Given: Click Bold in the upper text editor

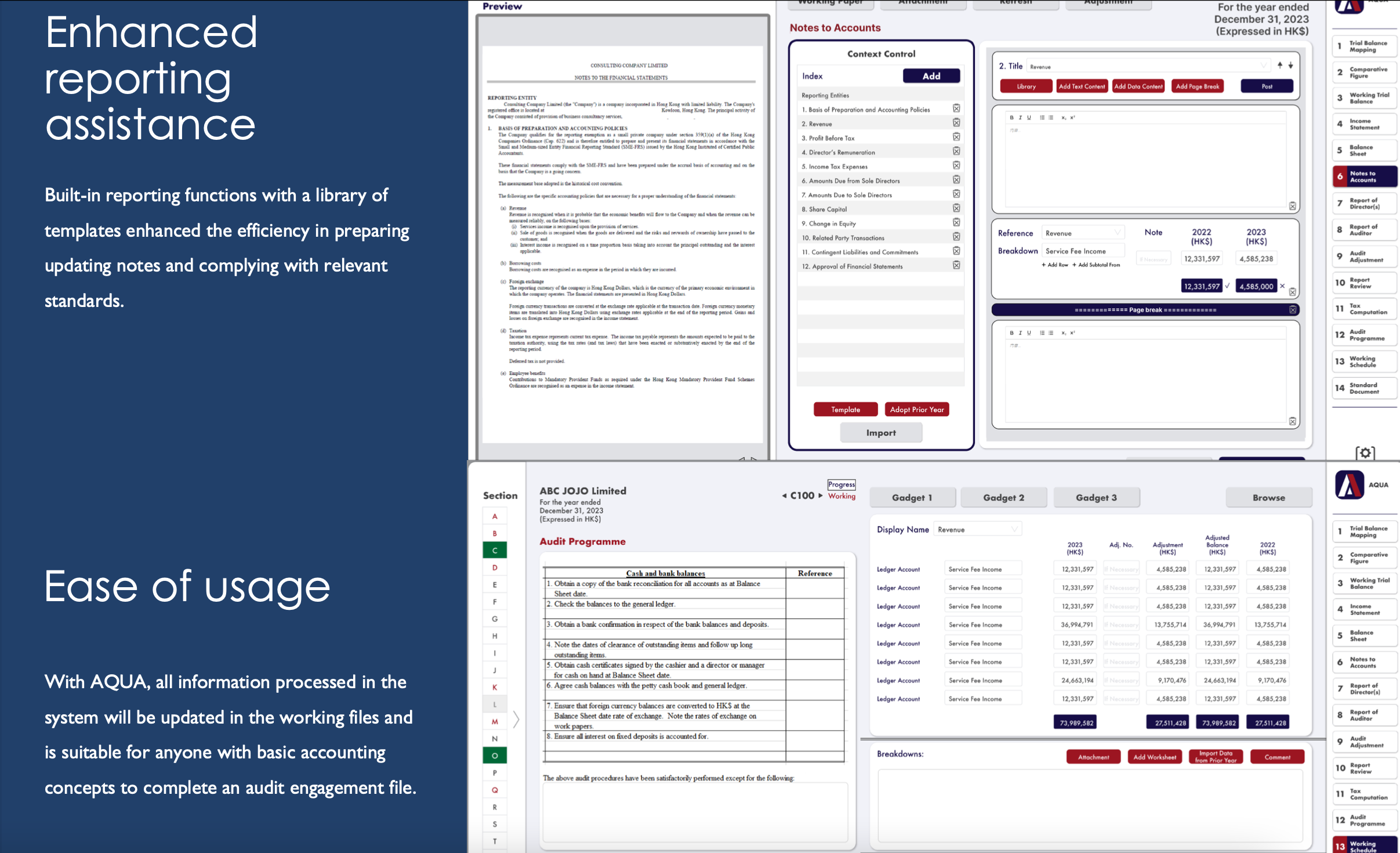Looking at the screenshot, I should pyautogui.click(x=1011, y=118).
